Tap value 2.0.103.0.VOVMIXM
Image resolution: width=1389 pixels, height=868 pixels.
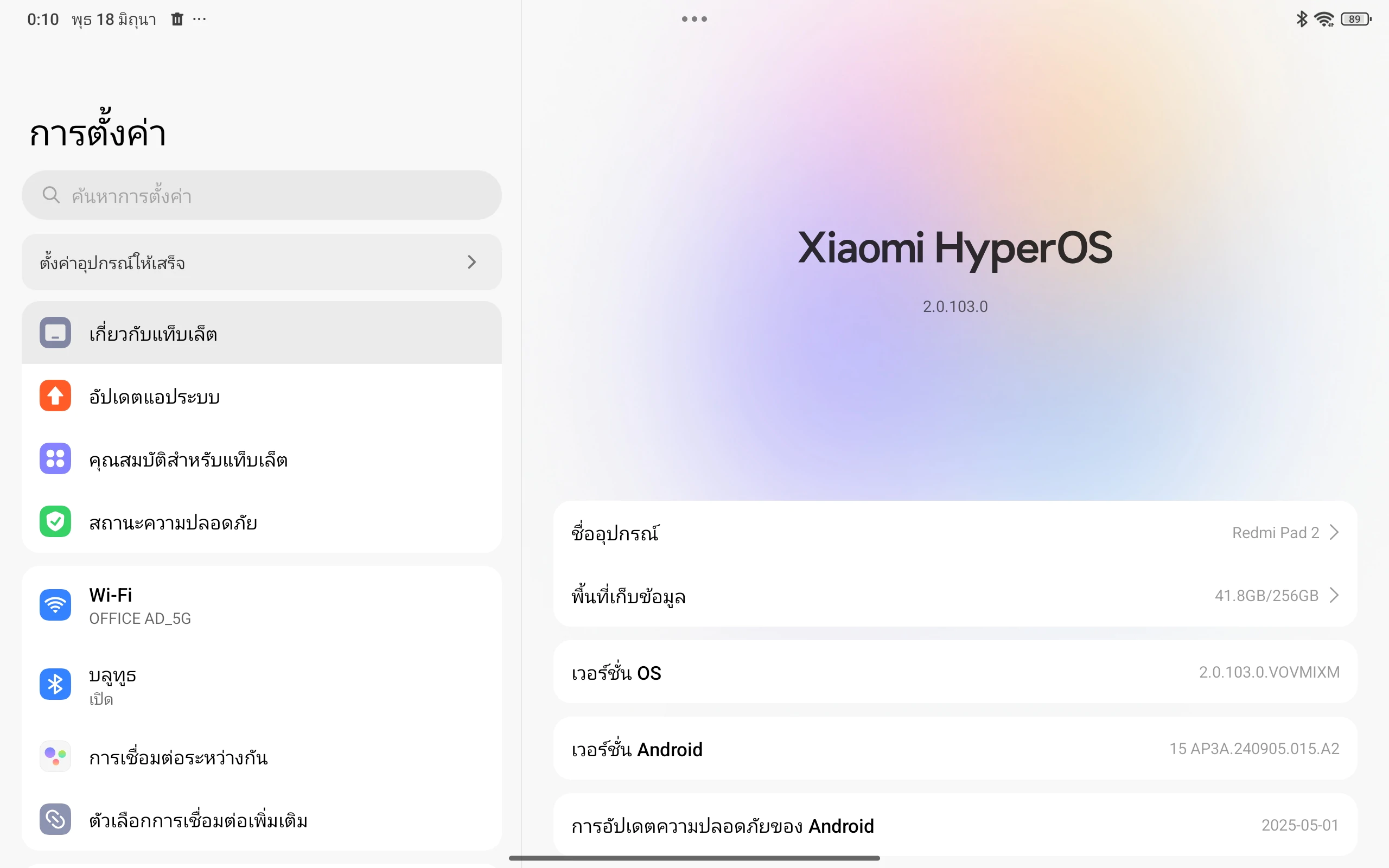coord(1269,672)
